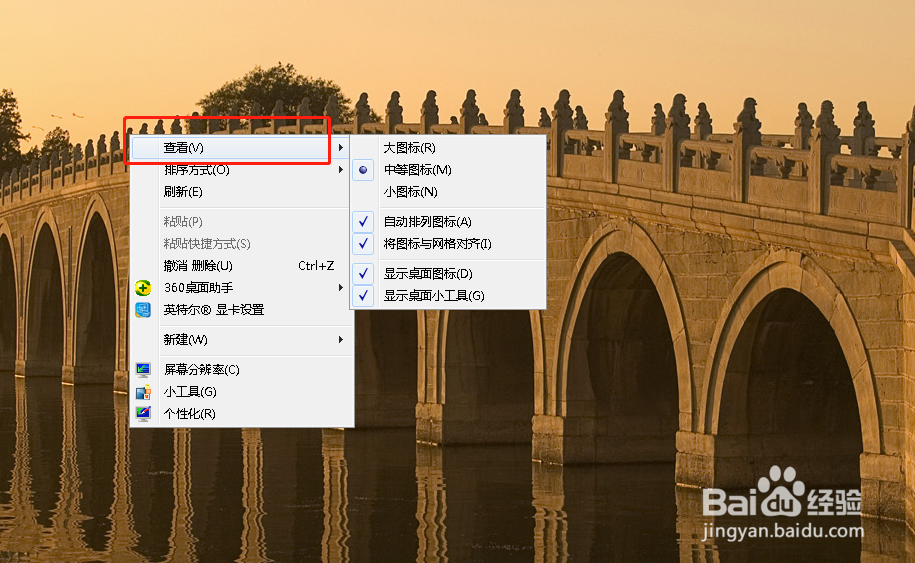Select 大图标(R) large icons

tap(448, 148)
